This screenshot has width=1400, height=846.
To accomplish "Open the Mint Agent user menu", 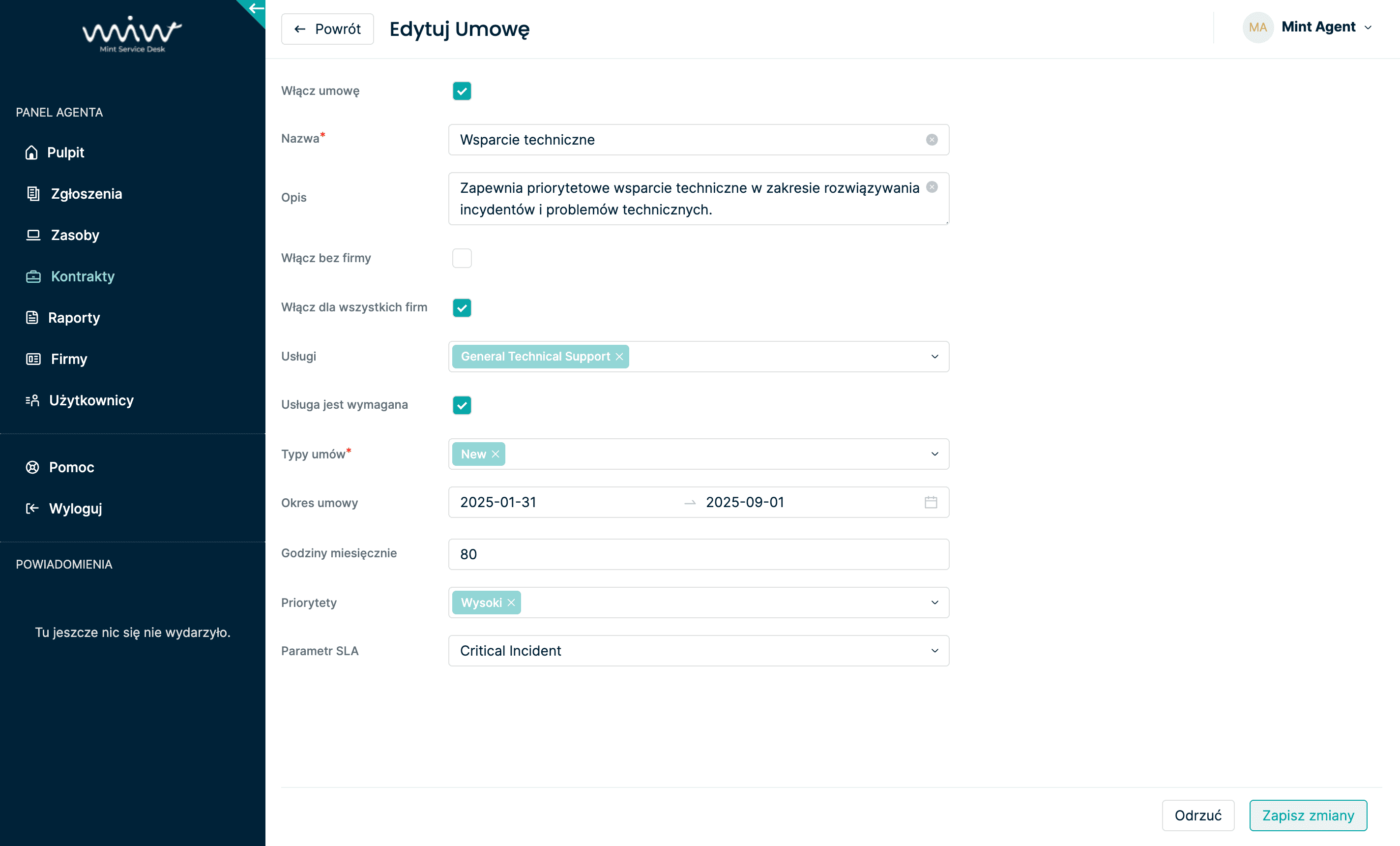I will [x=1317, y=27].
